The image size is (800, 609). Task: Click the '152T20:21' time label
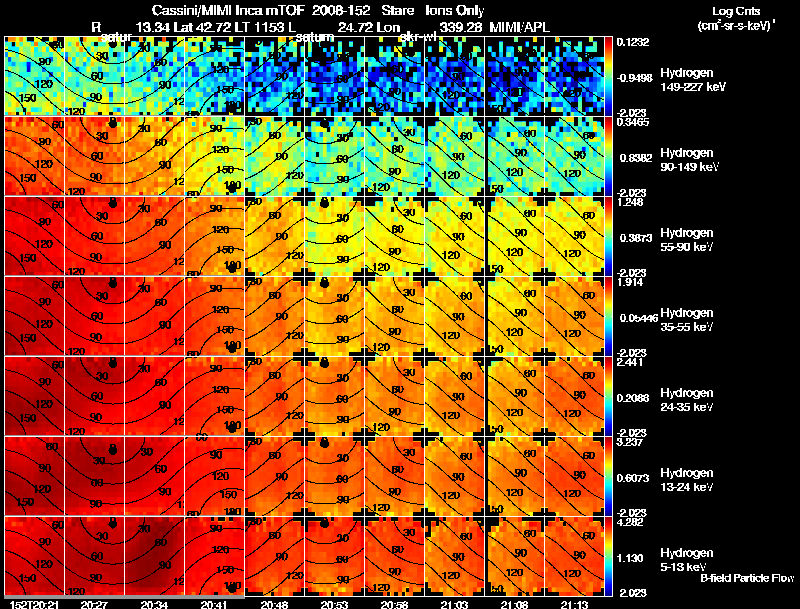tap(33, 604)
